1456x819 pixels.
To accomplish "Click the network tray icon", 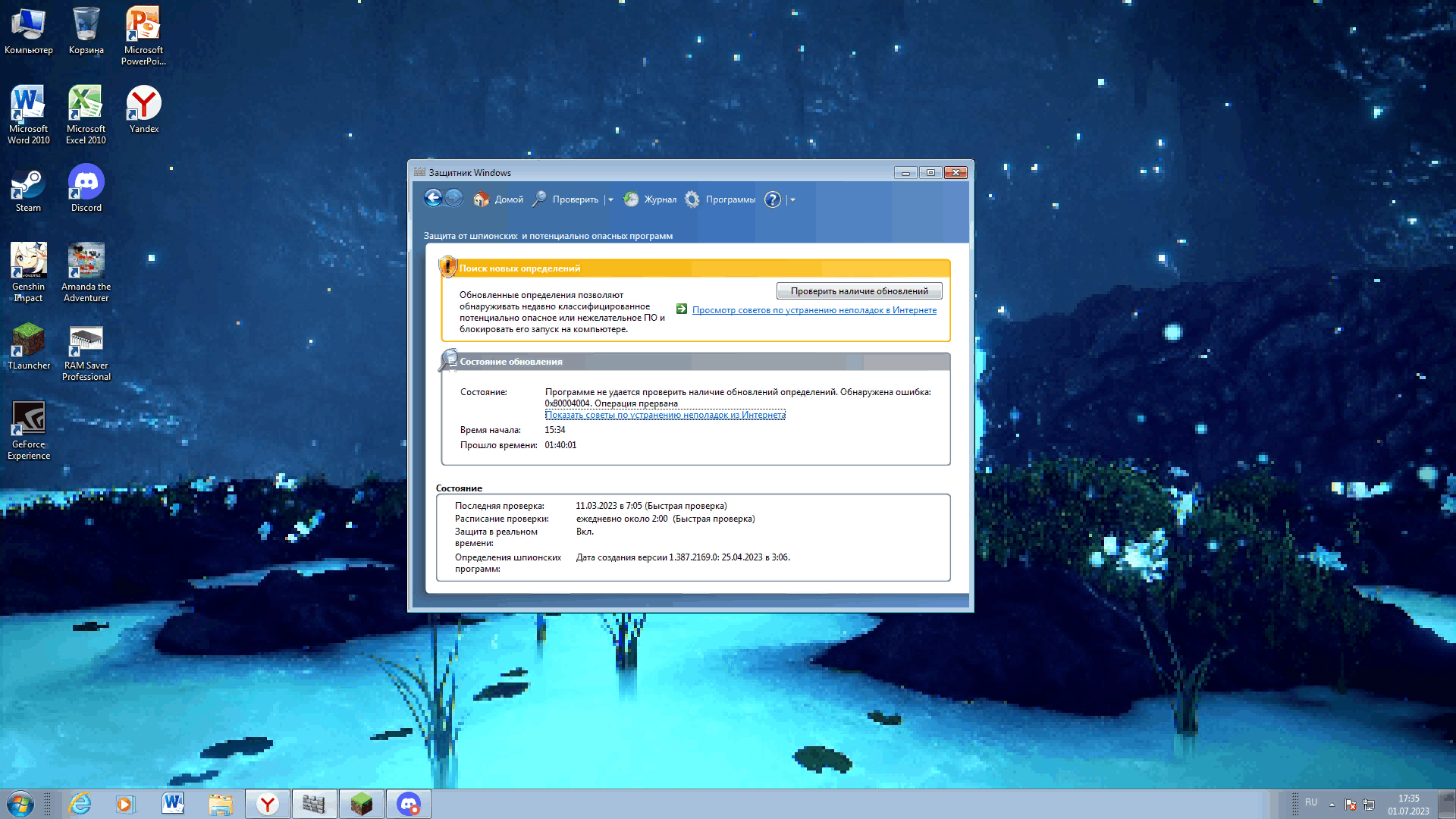I will [x=1369, y=805].
